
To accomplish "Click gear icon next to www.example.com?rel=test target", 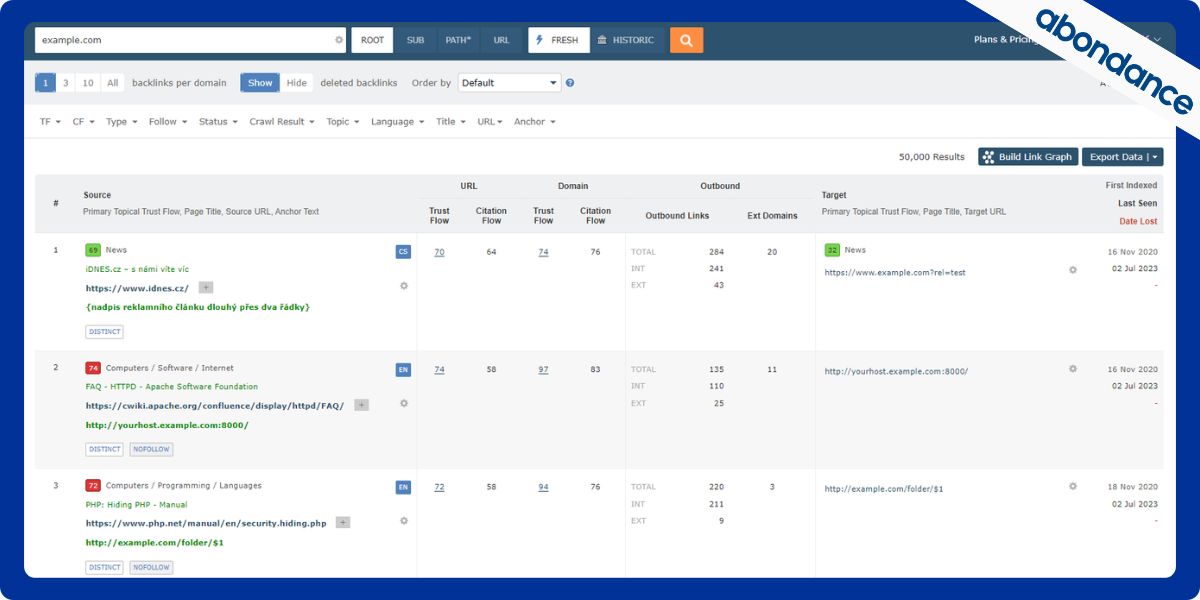I will tap(1073, 269).
